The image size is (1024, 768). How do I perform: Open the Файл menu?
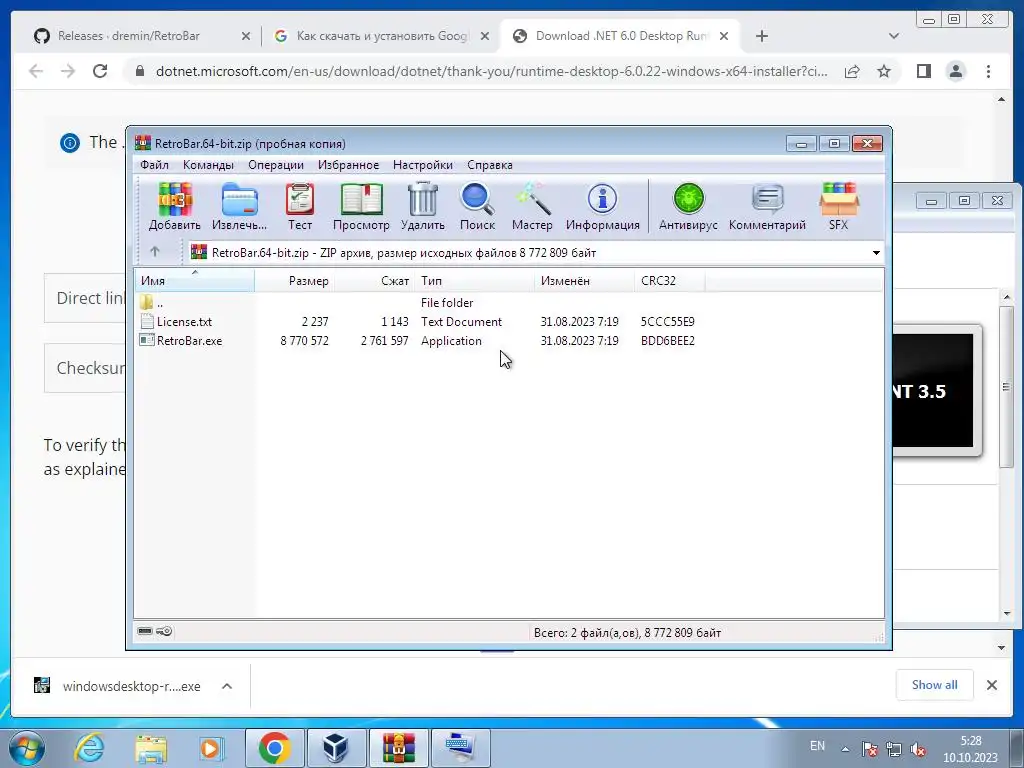coord(154,165)
